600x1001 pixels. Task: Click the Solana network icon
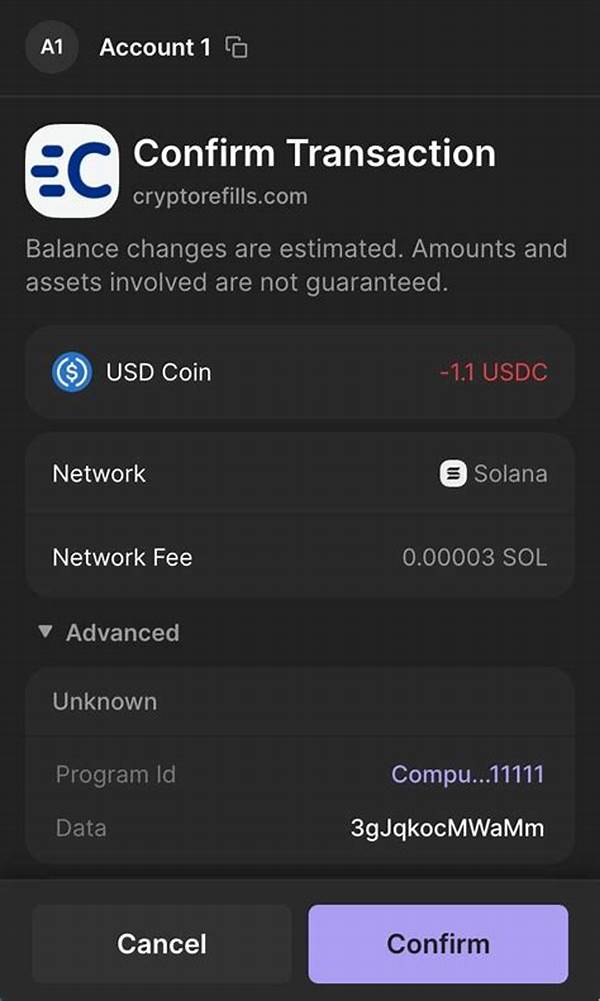tap(453, 473)
